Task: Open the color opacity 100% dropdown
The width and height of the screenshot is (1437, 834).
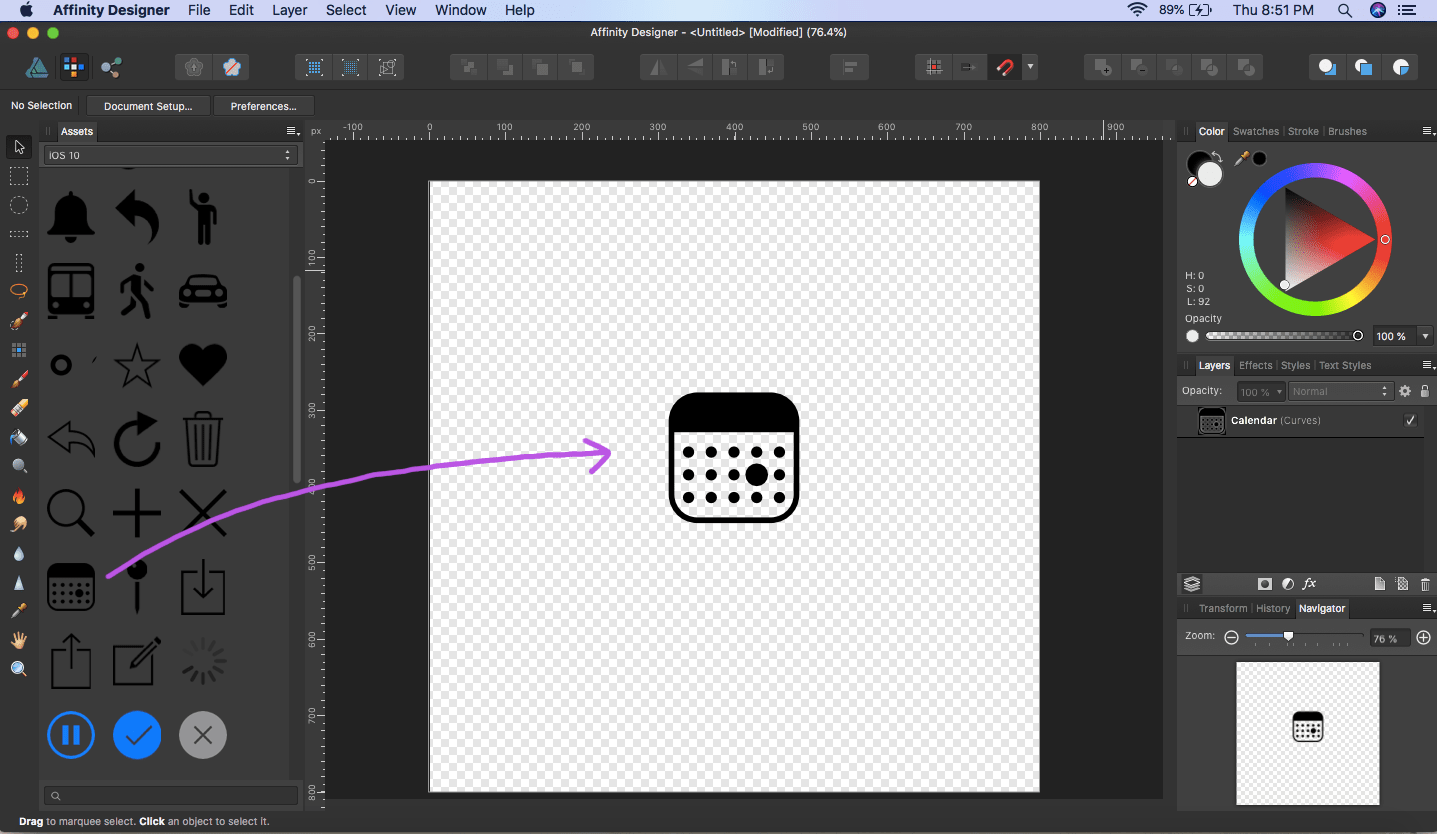Action: tap(1425, 337)
